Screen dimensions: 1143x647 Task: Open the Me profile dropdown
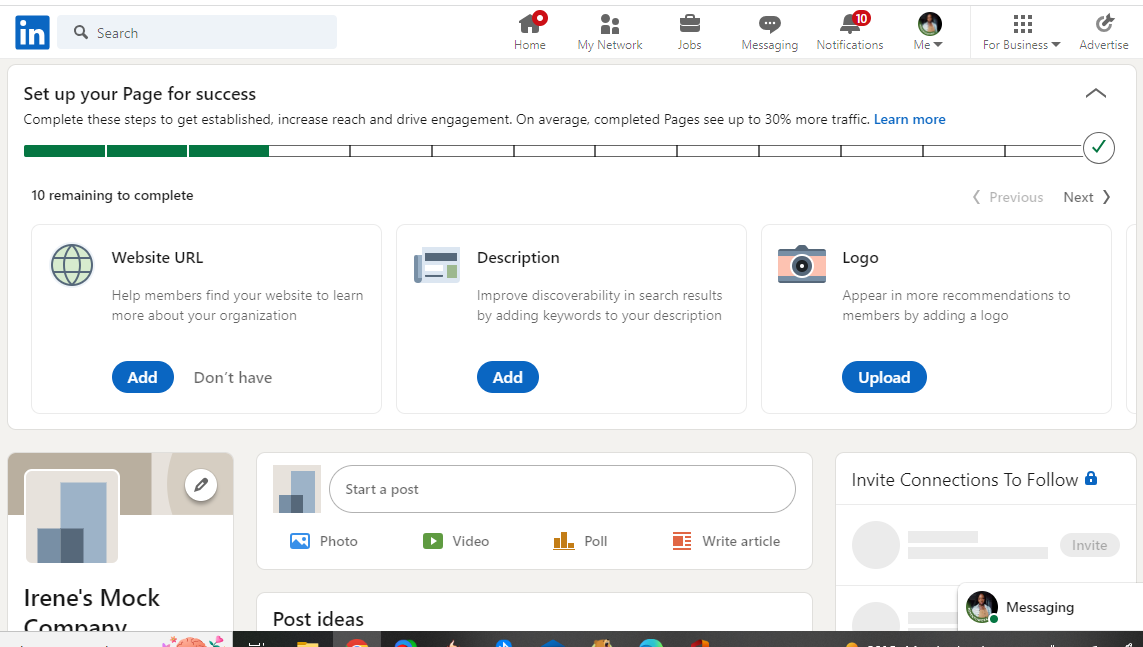tap(928, 31)
